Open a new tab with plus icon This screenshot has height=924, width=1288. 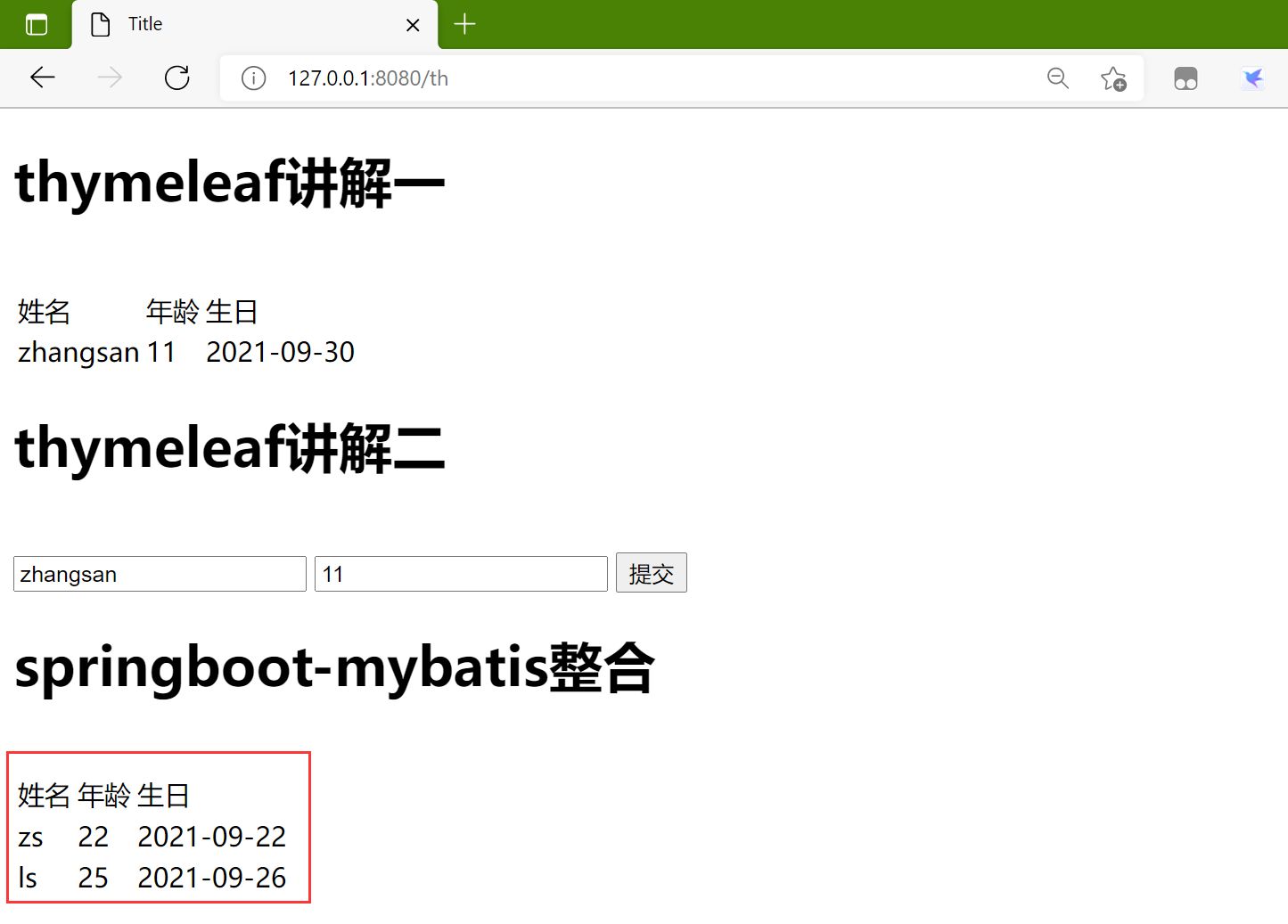464,24
